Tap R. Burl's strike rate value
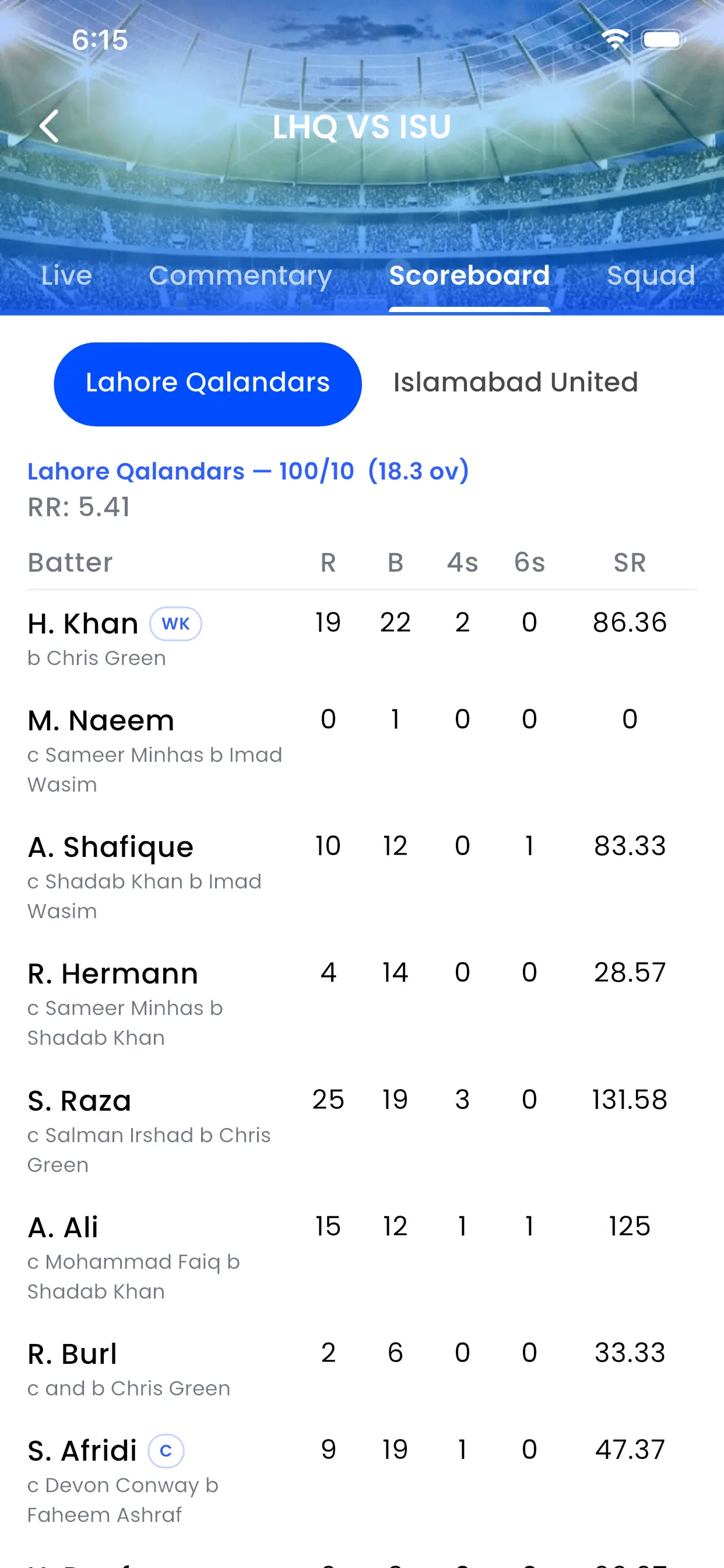This screenshot has width=724, height=1568. (629, 1353)
